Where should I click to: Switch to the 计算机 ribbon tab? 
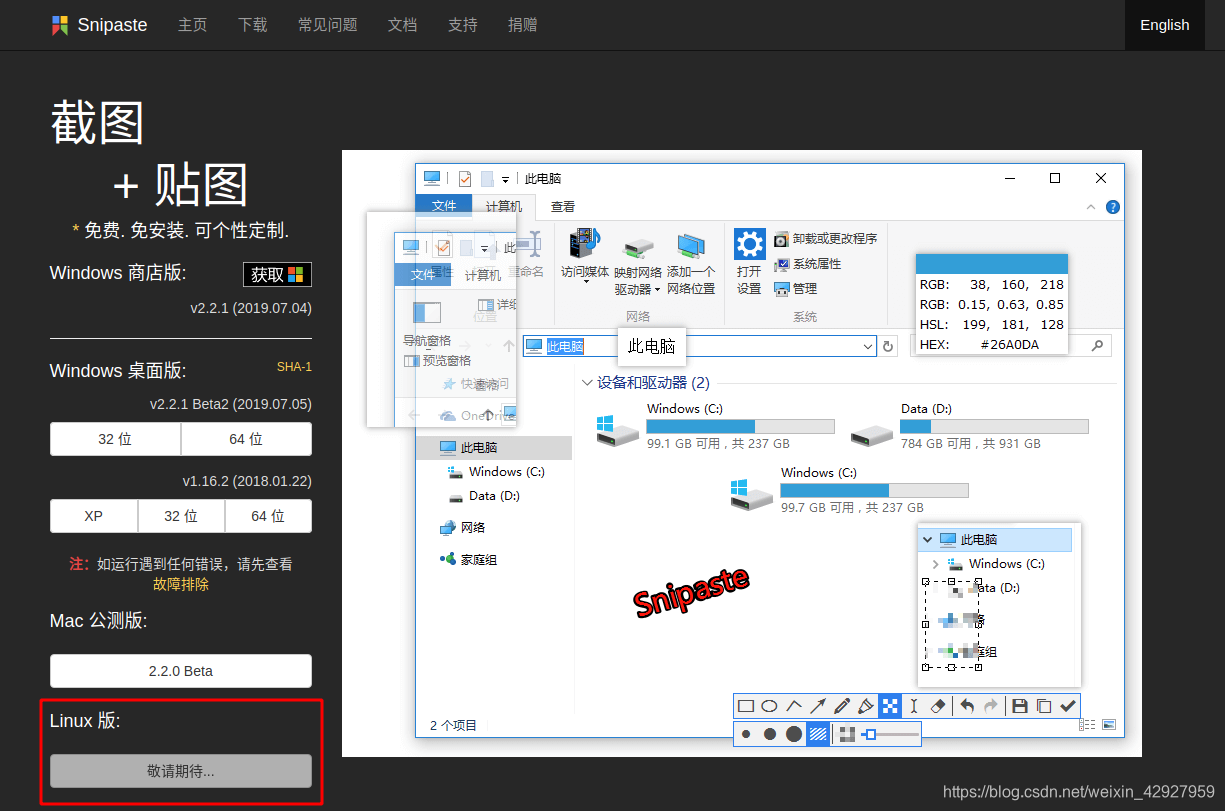point(503,206)
